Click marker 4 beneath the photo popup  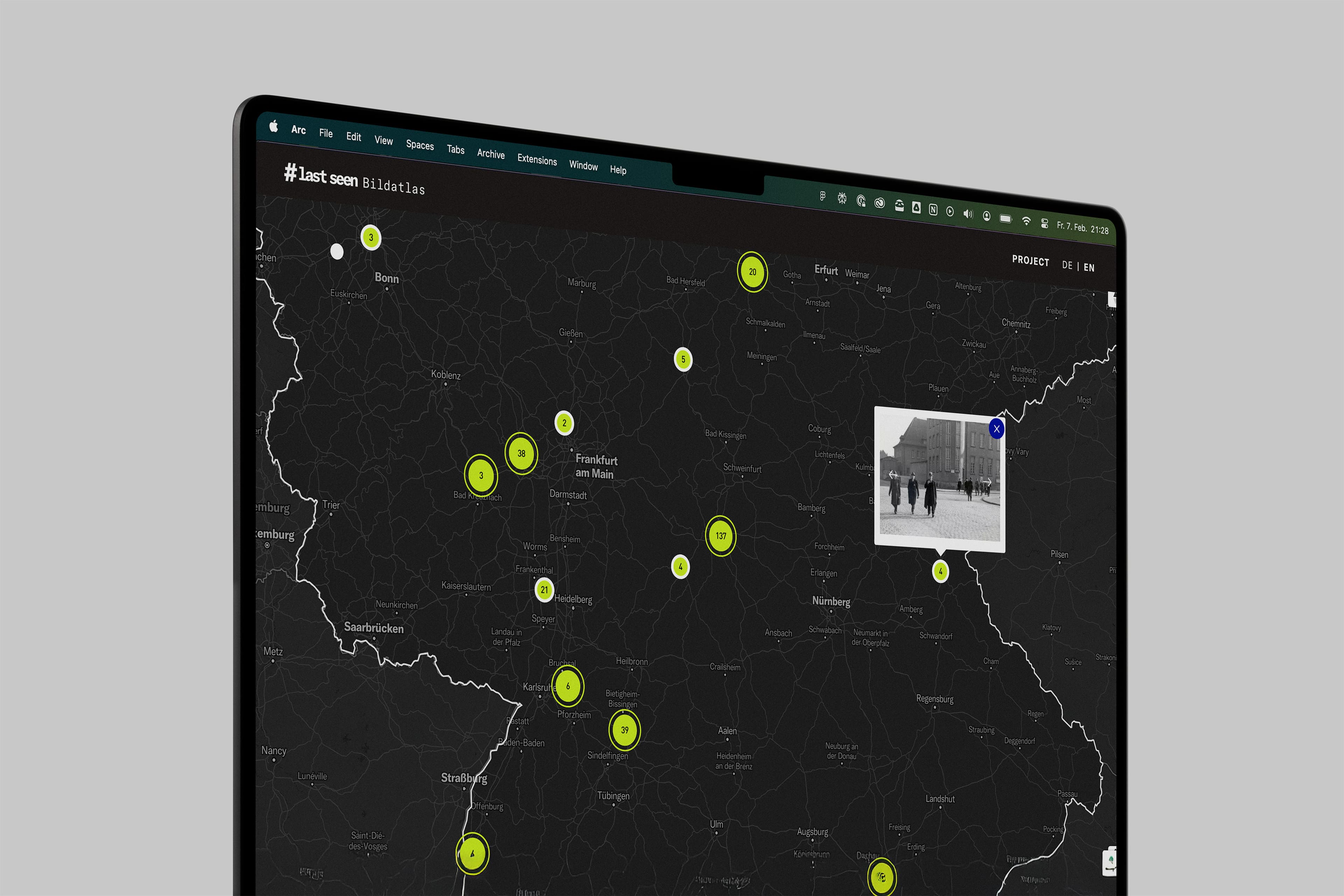click(x=940, y=572)
